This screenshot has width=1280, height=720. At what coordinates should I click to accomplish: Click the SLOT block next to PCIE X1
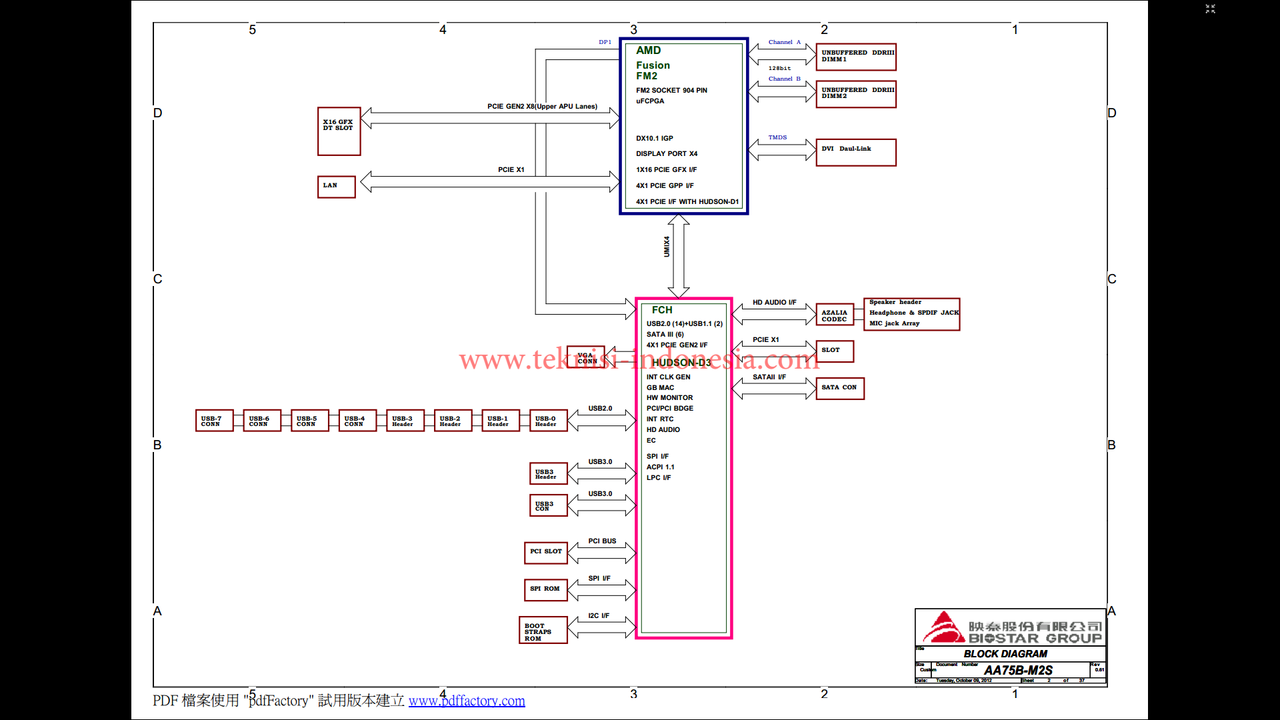835,351
